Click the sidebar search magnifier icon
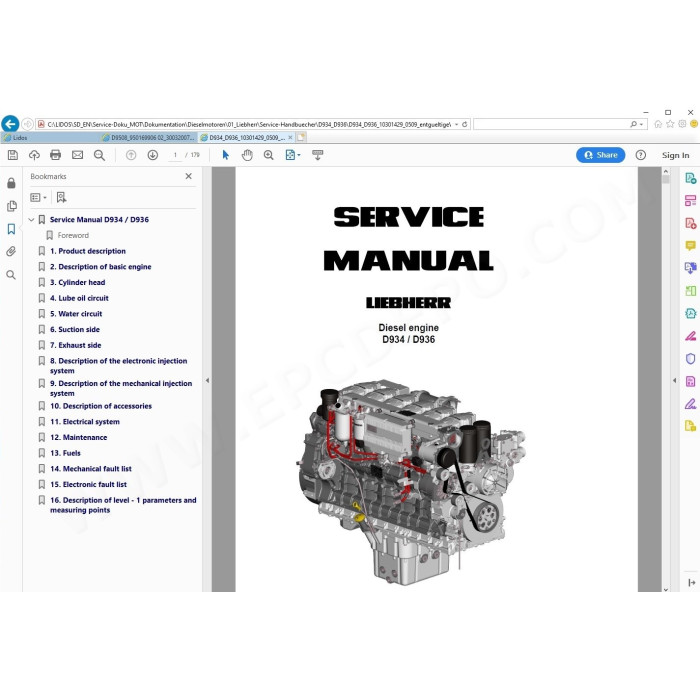This screenshot has height=700, width=700. (11, 275)
